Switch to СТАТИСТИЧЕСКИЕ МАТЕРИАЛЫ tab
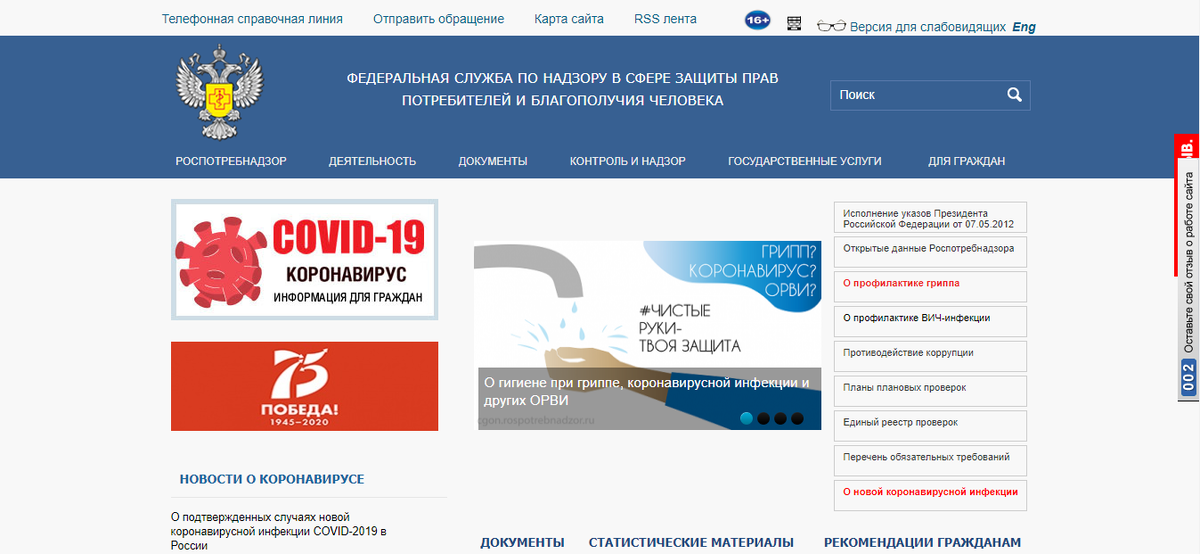Viewport: 1200px width, 554px height. 691,543
